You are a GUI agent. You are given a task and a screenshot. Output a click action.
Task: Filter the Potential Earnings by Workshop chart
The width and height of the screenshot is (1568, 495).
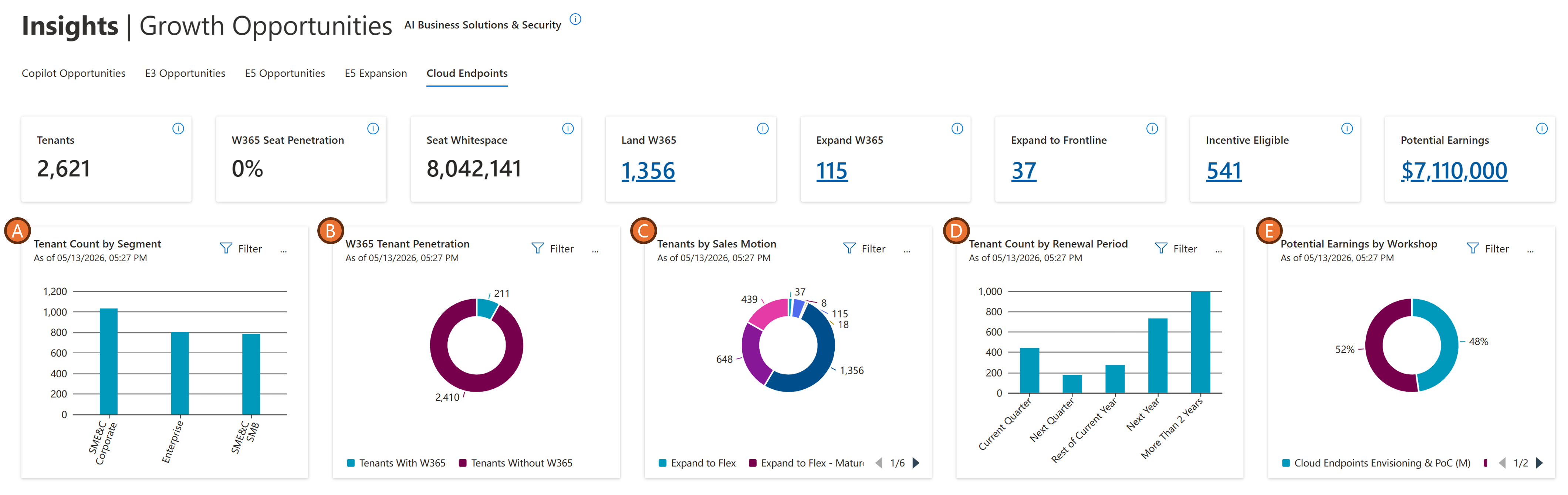pyautogui.click(x=1488, y=248)
